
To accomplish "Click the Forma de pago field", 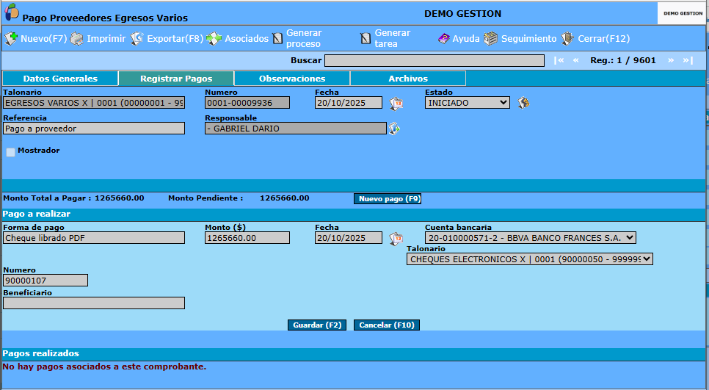I will point(94,238).
